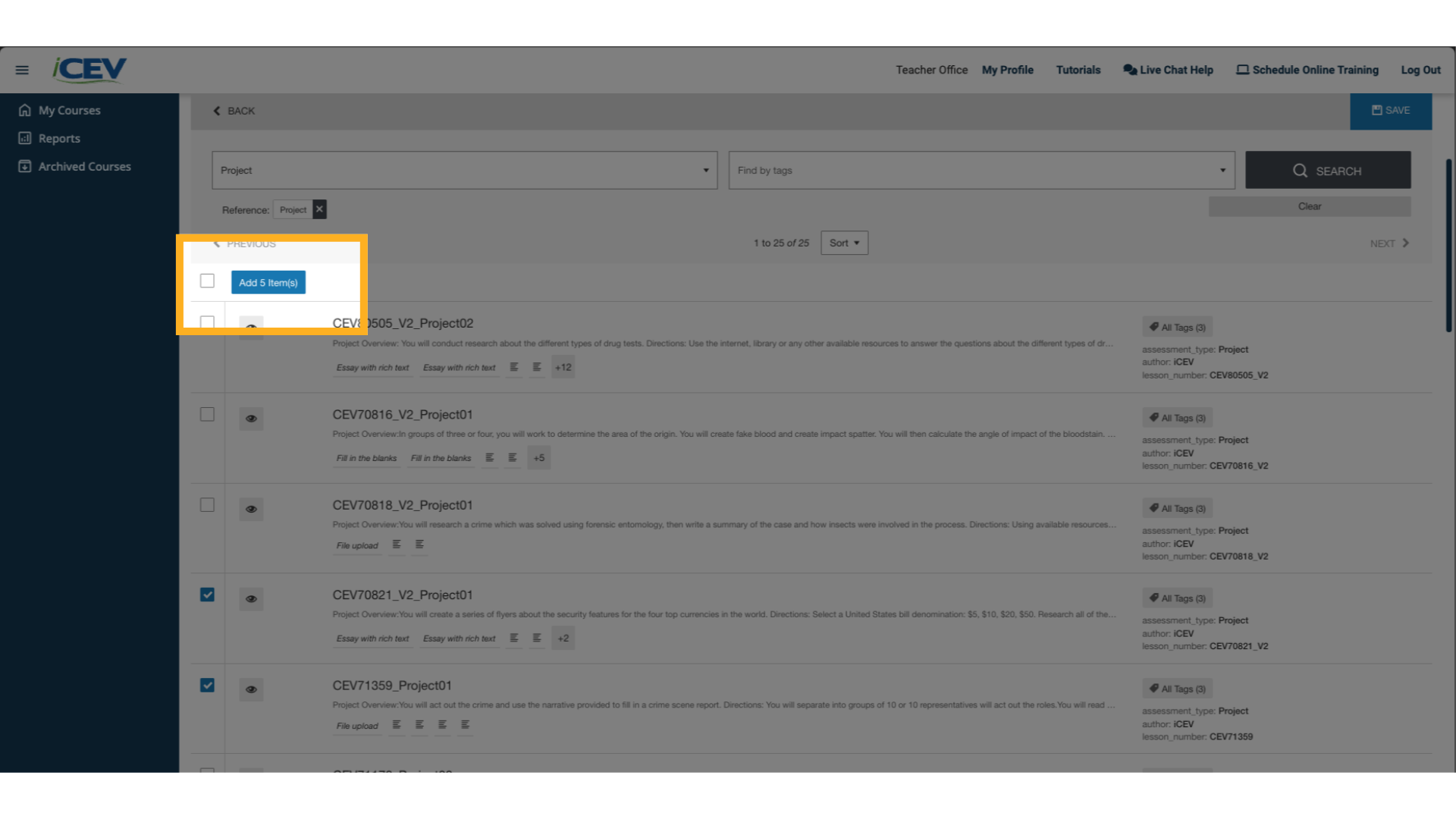Open the Sort dropdown

pos(844,243)
